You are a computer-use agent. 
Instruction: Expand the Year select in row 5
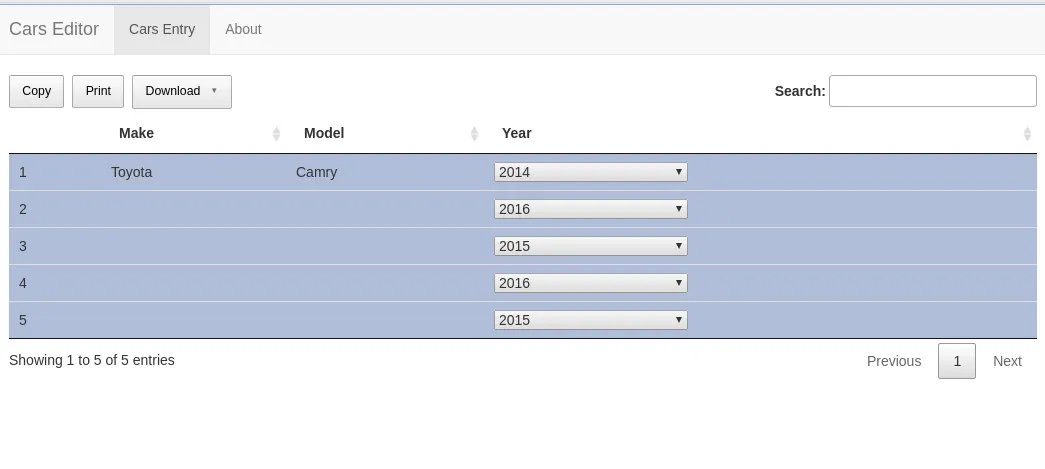[x=590, y=320]
